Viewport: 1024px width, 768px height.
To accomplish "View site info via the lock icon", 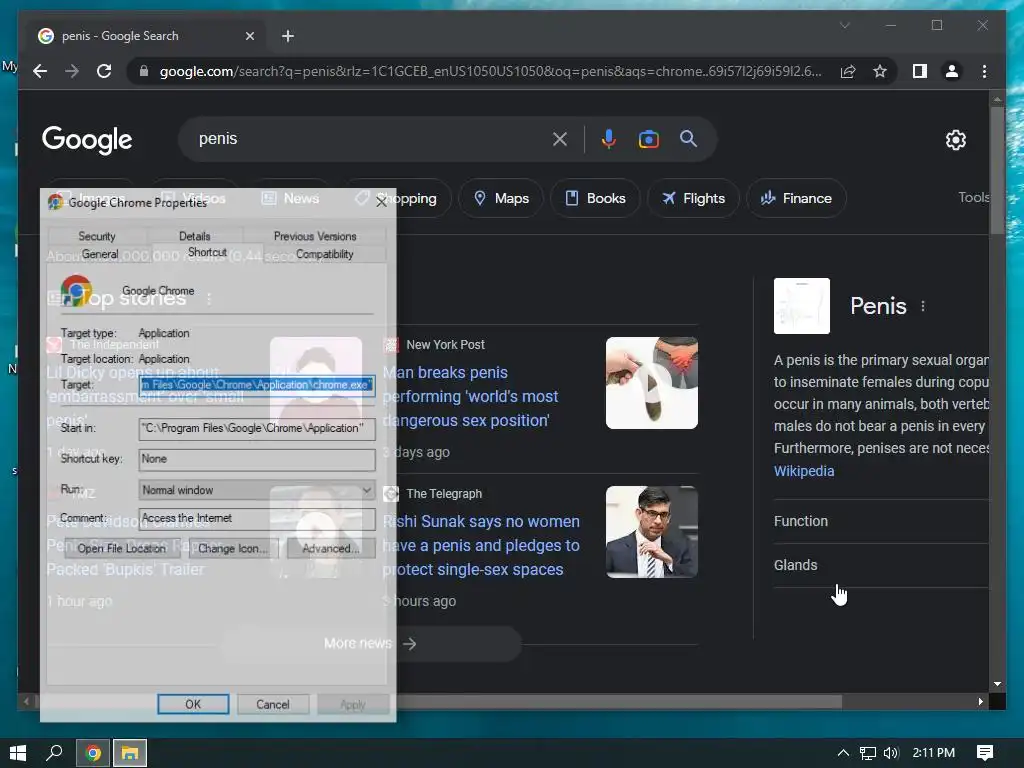I will (144, 71).
